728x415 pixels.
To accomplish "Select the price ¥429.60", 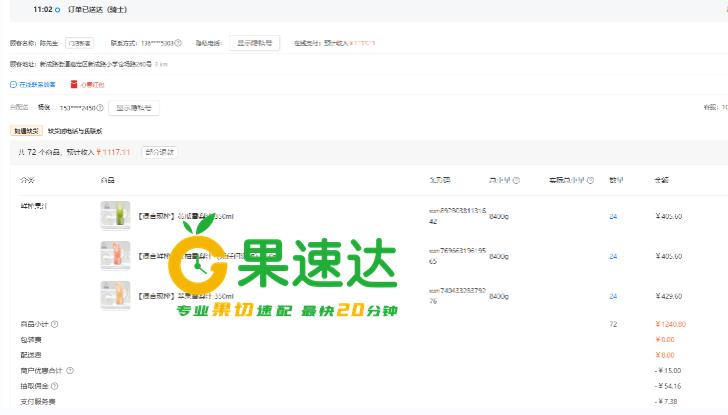I will point(669,296).
